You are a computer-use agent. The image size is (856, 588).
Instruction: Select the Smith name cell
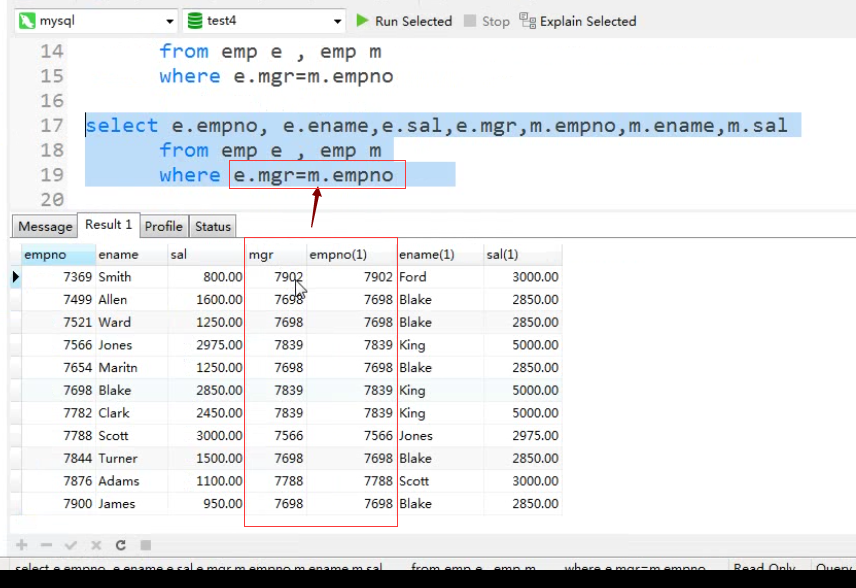point(132,277)
